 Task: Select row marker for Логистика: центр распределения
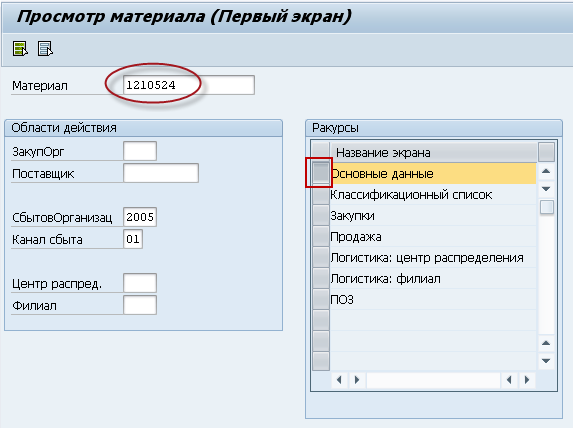click(x=321, y=257)
